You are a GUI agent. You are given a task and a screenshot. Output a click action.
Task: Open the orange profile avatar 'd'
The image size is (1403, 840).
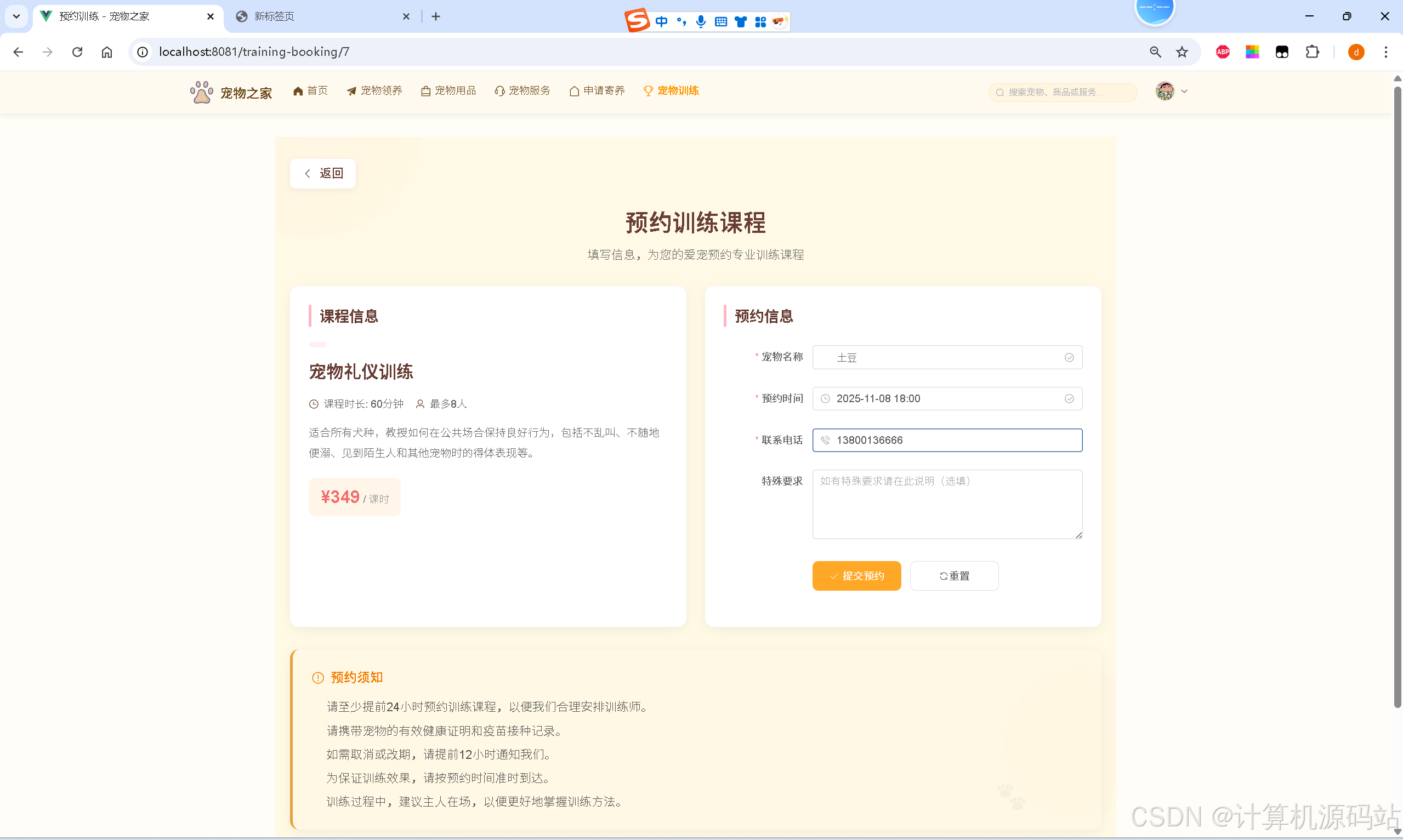coord(1356,52)
